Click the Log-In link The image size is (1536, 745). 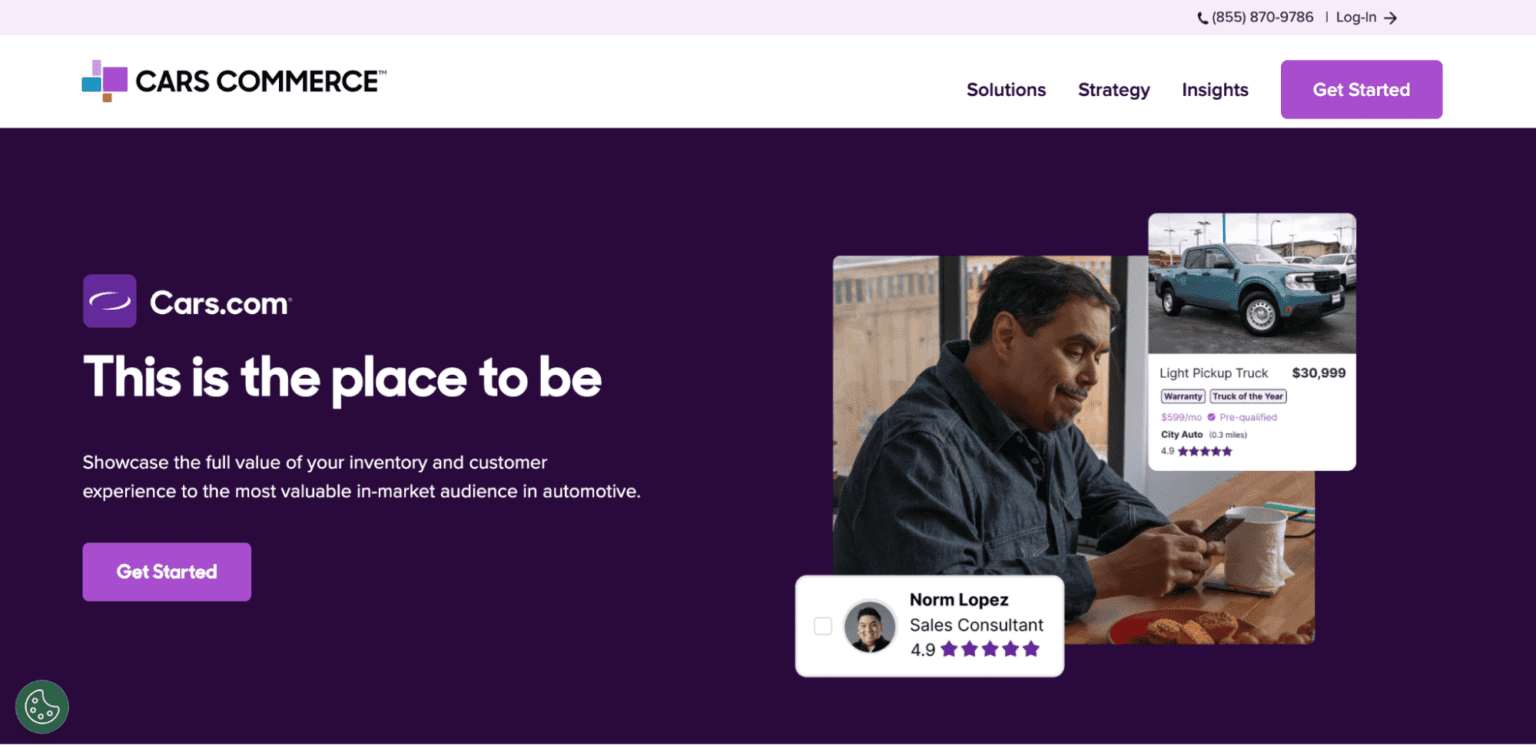coord(1356,18)
